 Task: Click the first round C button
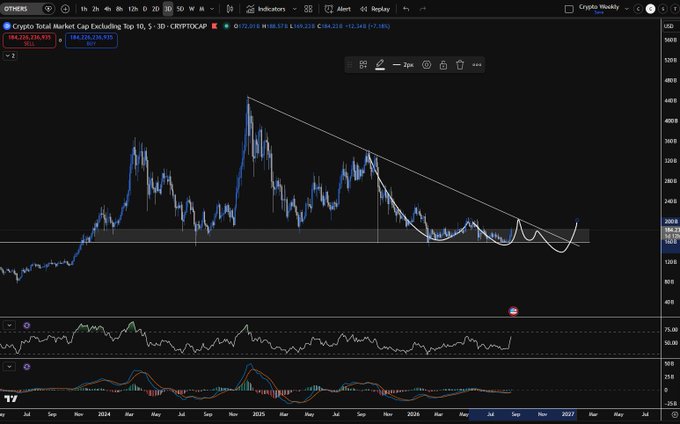click(638, 9)
